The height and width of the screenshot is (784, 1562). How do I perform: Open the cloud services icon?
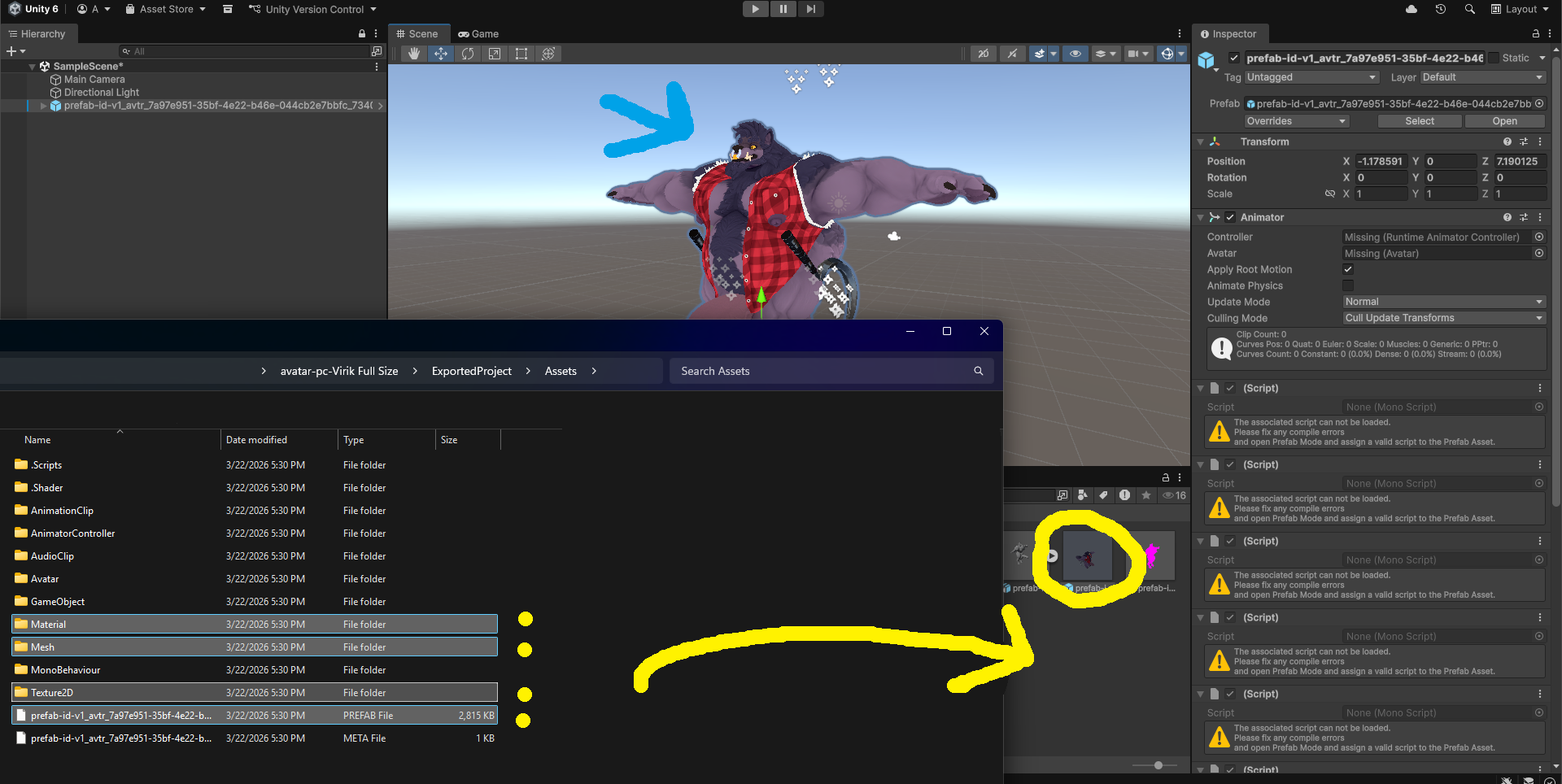pyautogui.click(x=1411, y=9)
